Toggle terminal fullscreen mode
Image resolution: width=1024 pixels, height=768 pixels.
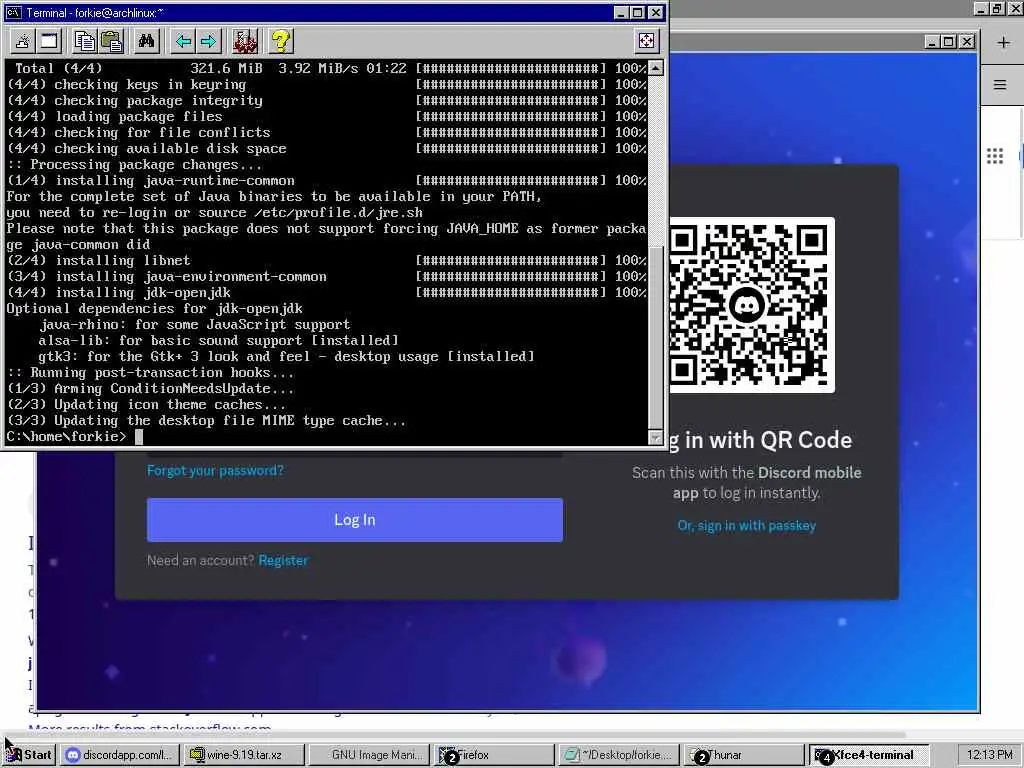[x=646, y=41]
